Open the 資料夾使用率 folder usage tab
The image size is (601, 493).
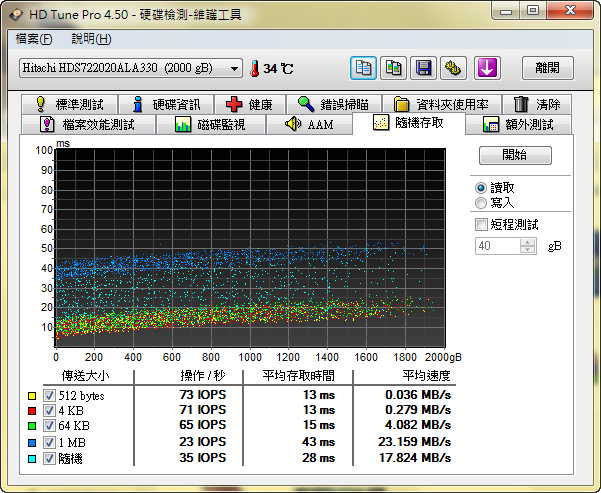442,104
